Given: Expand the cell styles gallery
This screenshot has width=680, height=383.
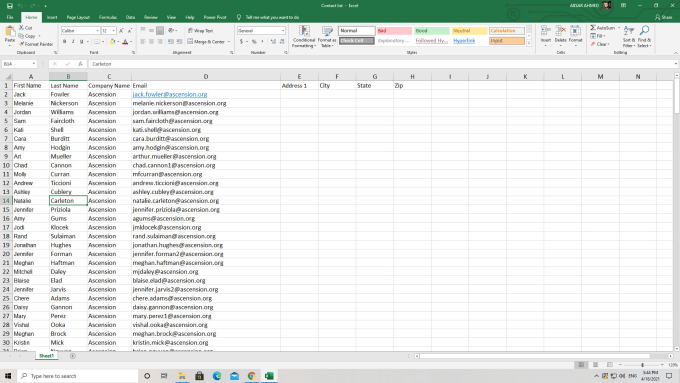Looking at the screenshot, I should click(529, 43).
